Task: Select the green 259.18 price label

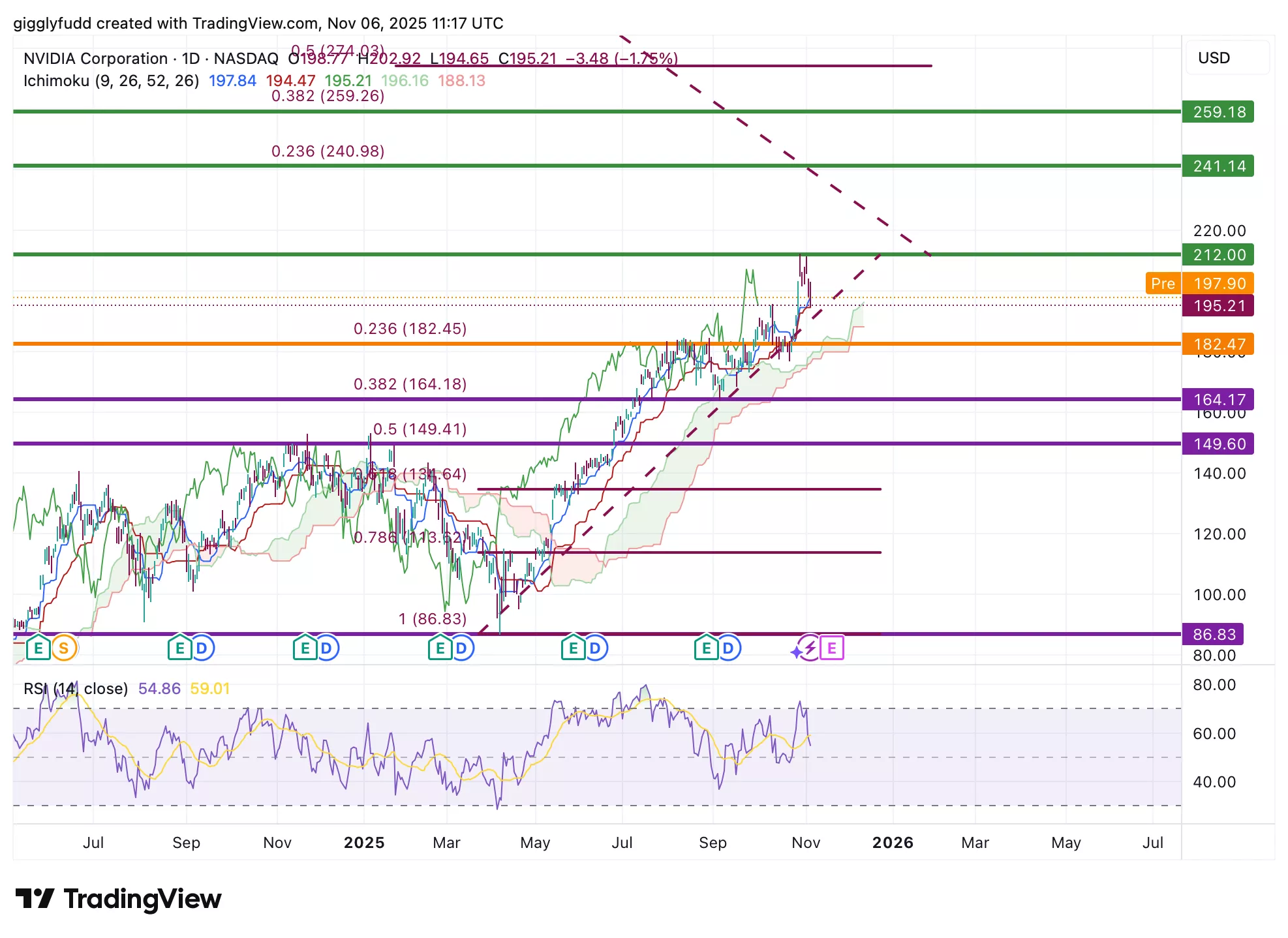Action: point(1218,112)
